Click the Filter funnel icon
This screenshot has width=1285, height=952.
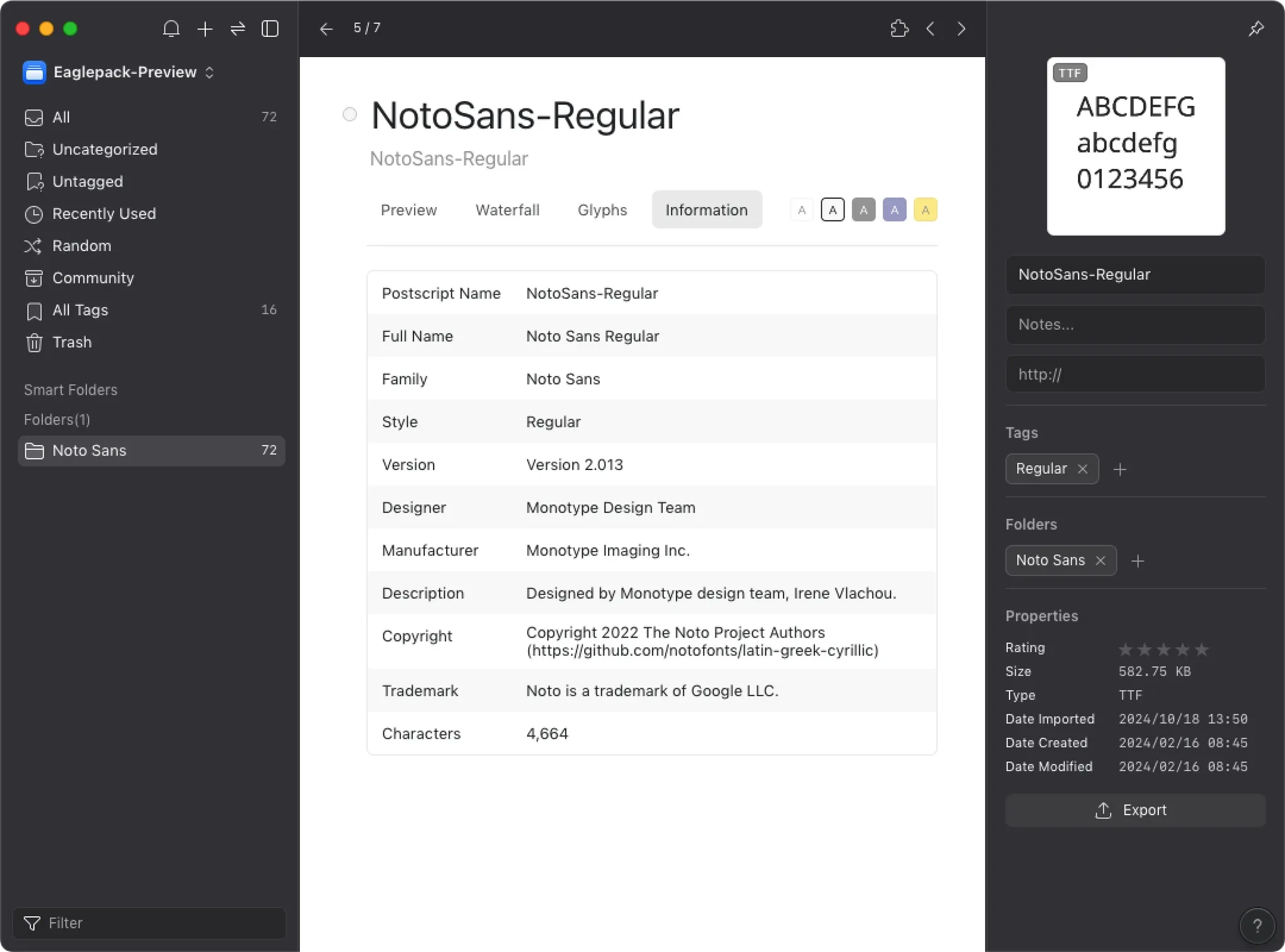coord(31,923)
